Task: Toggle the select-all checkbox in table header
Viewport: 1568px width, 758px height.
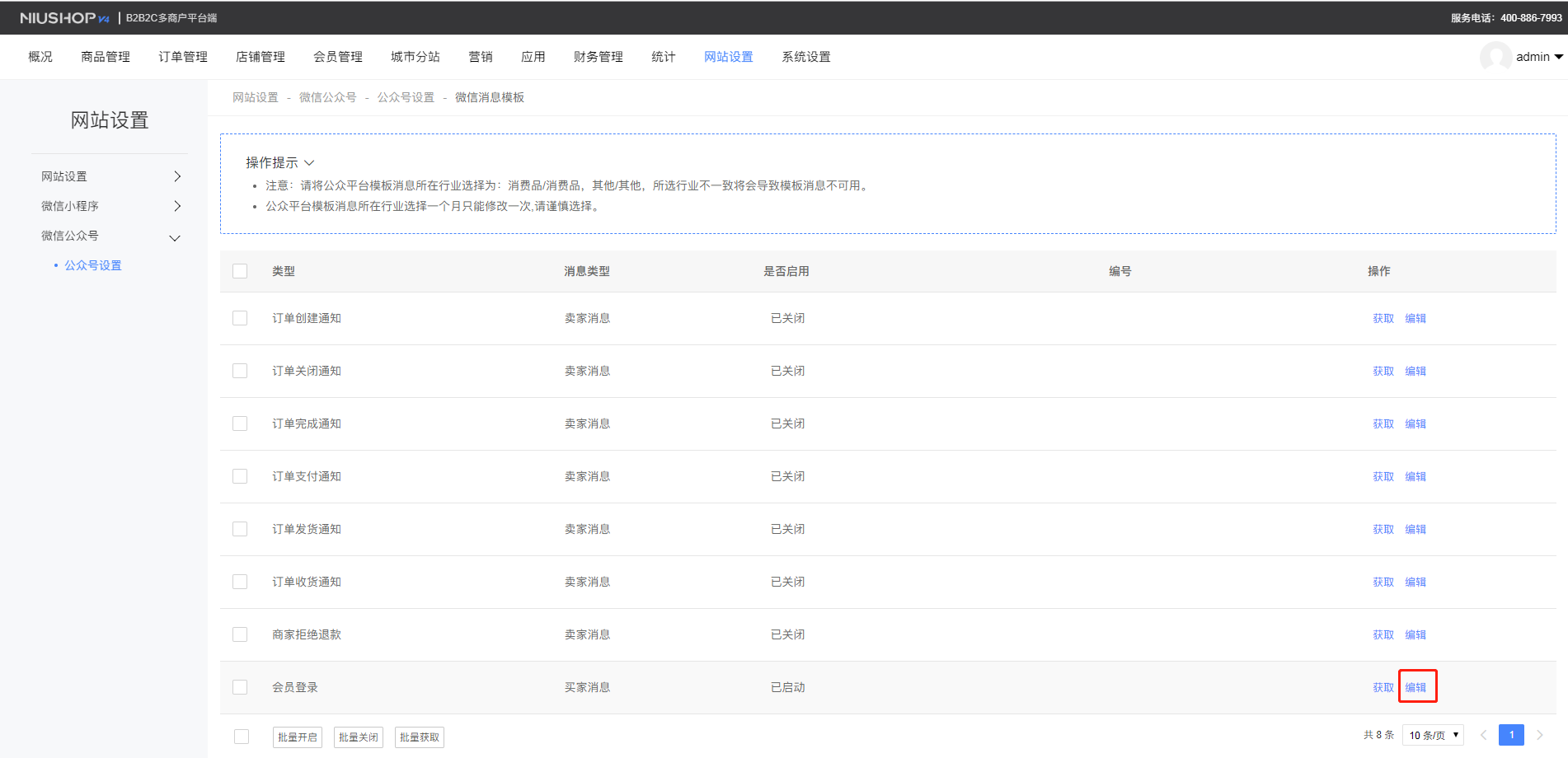Action: [240, 271]
